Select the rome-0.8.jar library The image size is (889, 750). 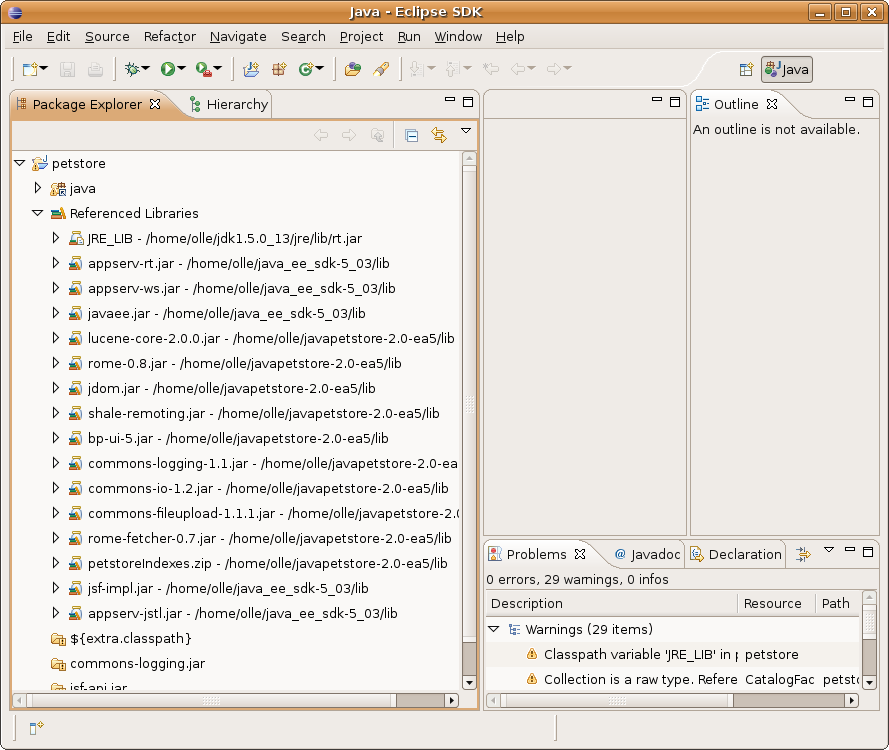244,363
